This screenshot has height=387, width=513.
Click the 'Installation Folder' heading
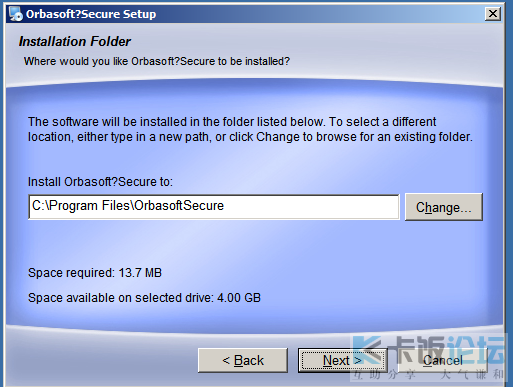[x=75, y=42]
